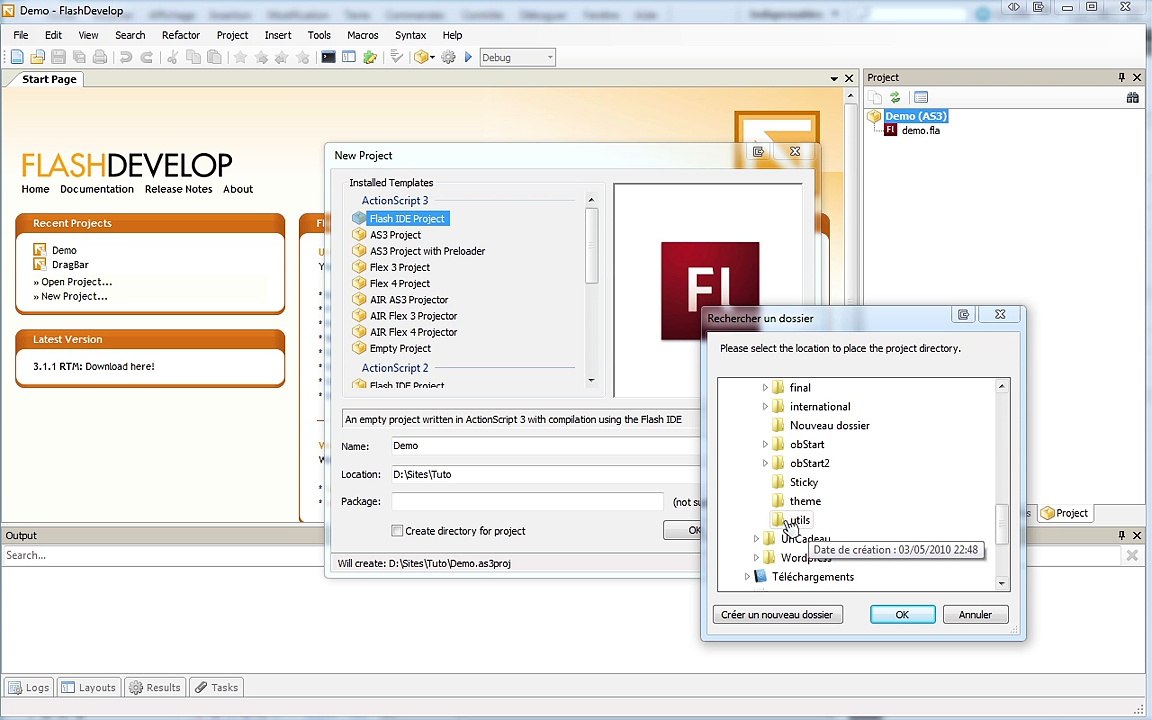Select the Flex 4 Project template

point(400,284)
